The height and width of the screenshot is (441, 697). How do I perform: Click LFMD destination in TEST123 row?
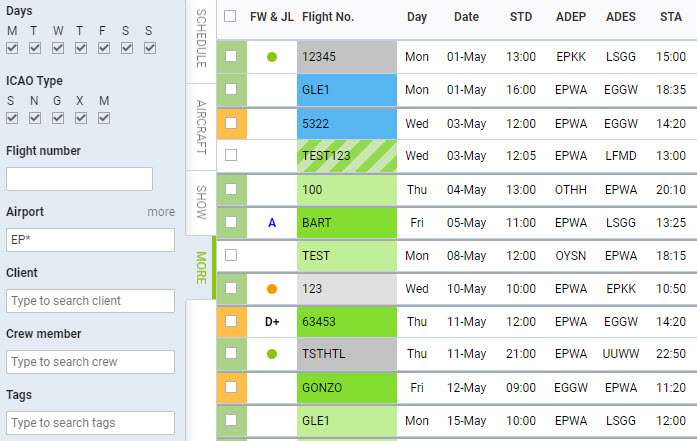(x=621, y=156)
